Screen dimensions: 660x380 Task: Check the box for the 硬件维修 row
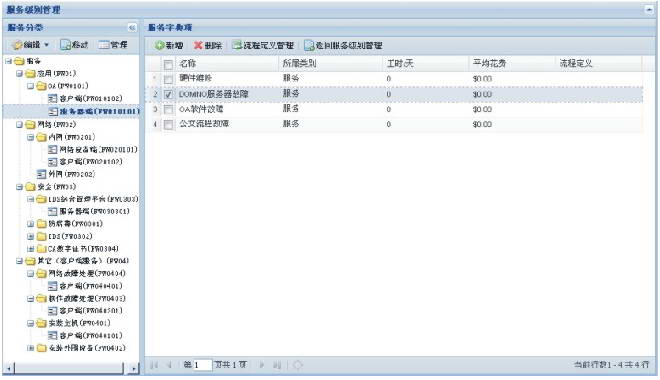168,79
